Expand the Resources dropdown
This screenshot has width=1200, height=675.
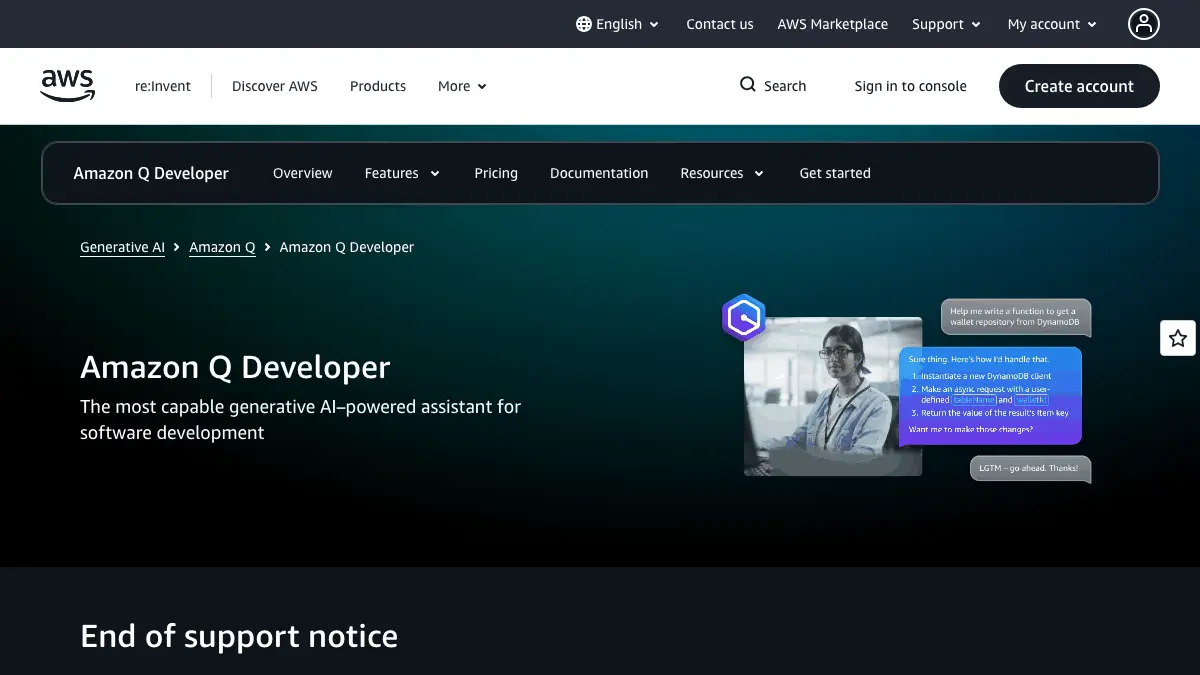coord(722,173)
